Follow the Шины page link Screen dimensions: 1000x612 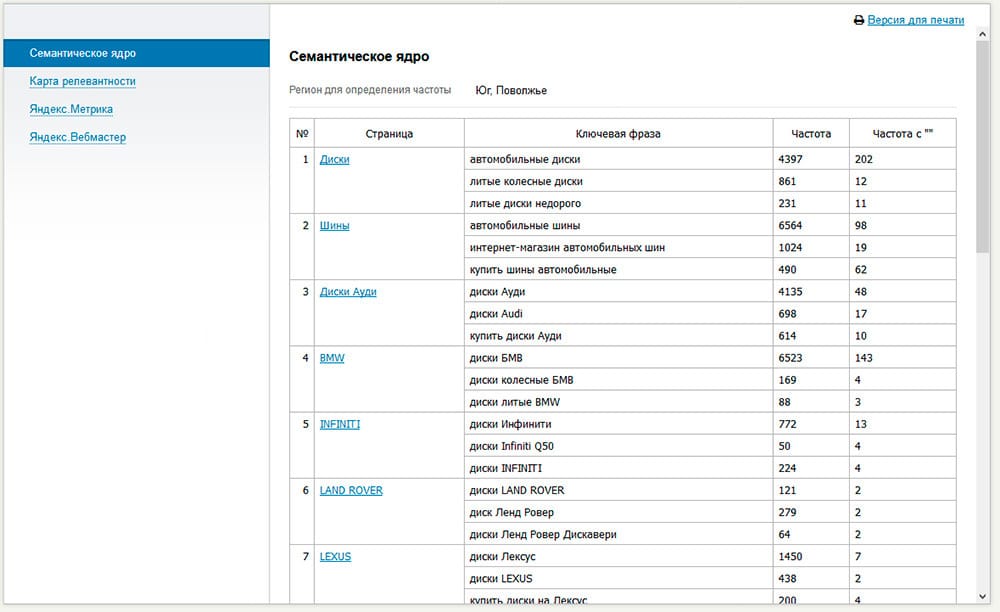(334, 225)
